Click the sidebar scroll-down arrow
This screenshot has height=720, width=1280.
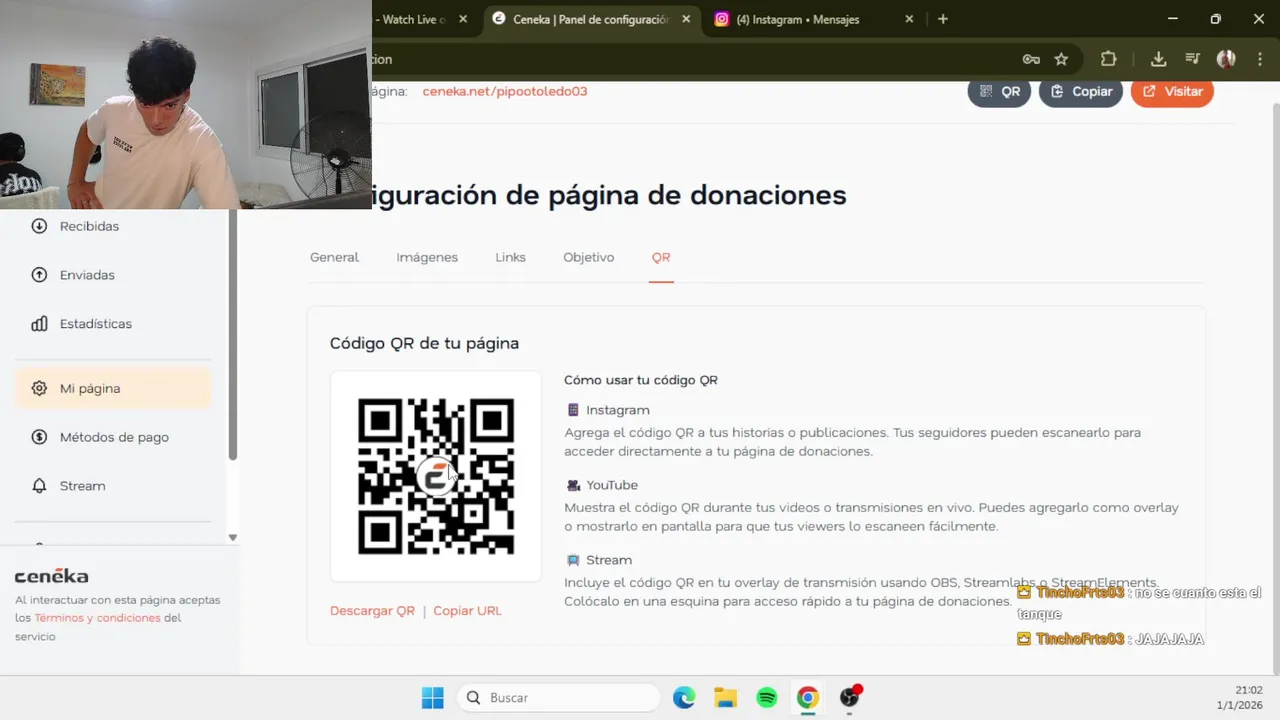232,538
